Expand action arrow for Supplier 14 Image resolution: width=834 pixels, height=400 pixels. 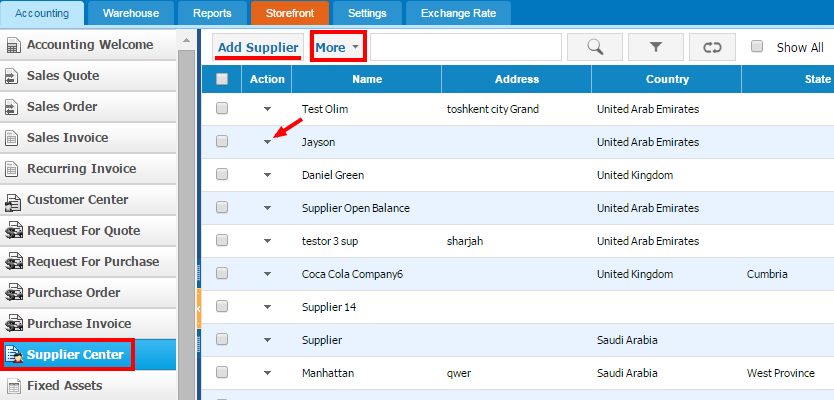pyautogui.click(x=267, y=307)
